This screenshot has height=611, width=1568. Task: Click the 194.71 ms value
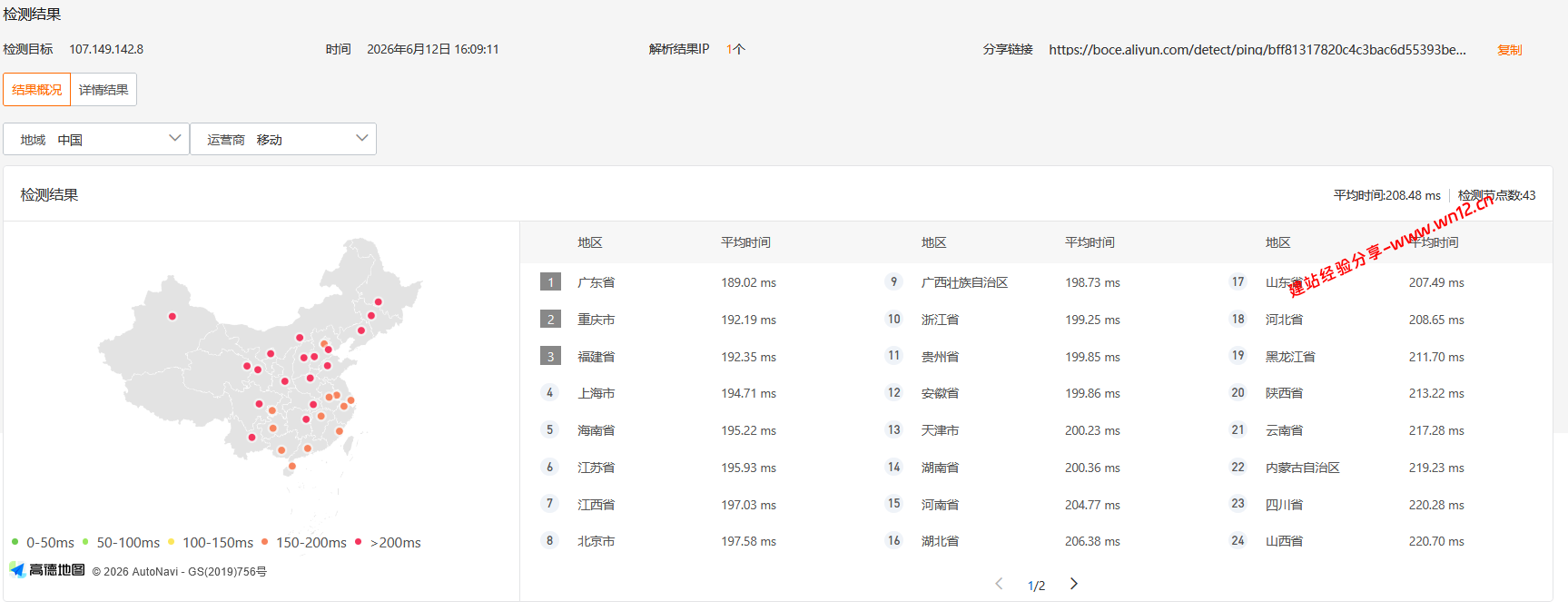(x=749, y=393)
